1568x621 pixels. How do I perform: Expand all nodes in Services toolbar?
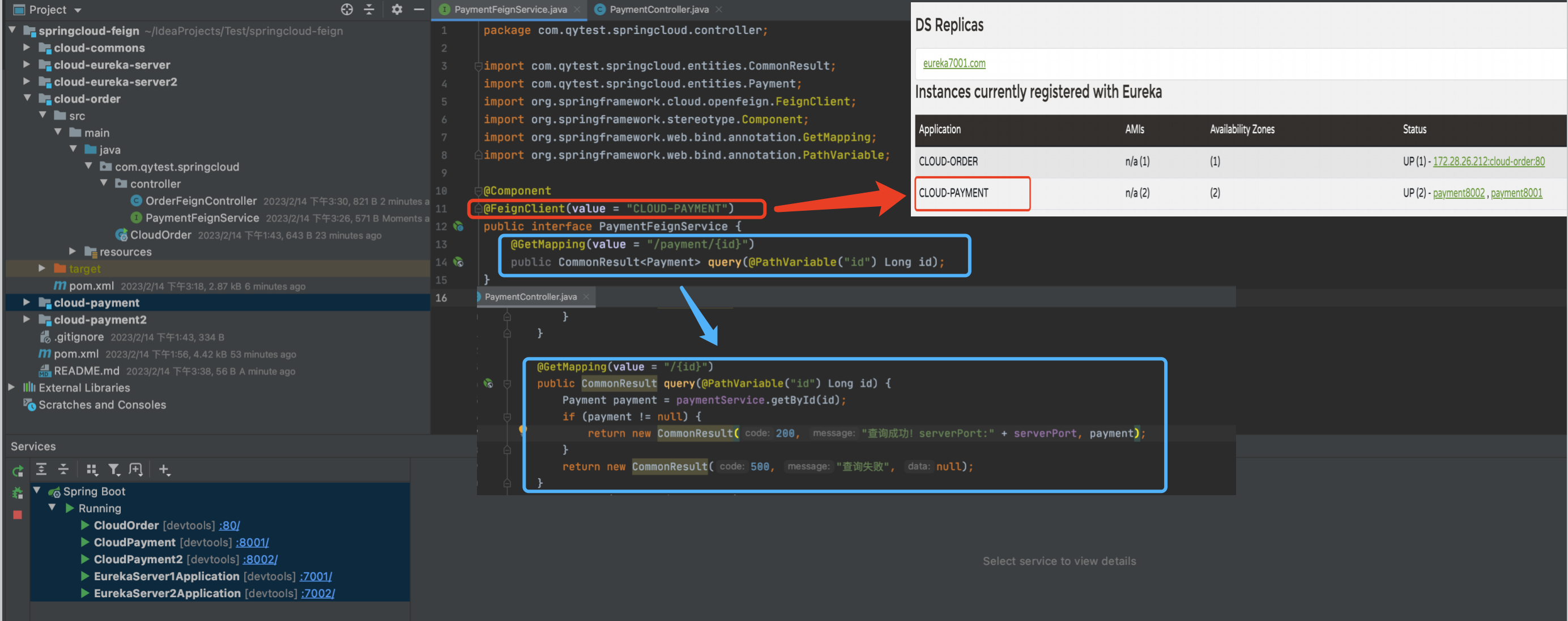pyautogui.click(x=41, y=469)
